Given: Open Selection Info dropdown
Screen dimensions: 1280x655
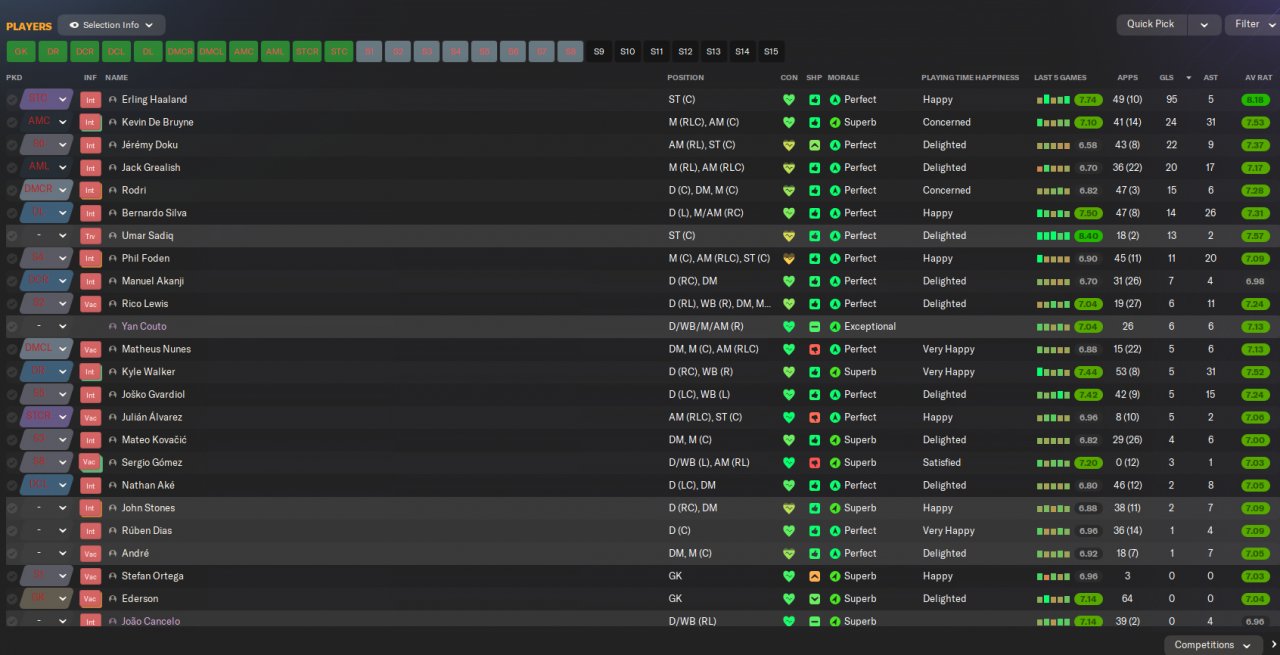Looking at the screenshot, I should 111,25.
